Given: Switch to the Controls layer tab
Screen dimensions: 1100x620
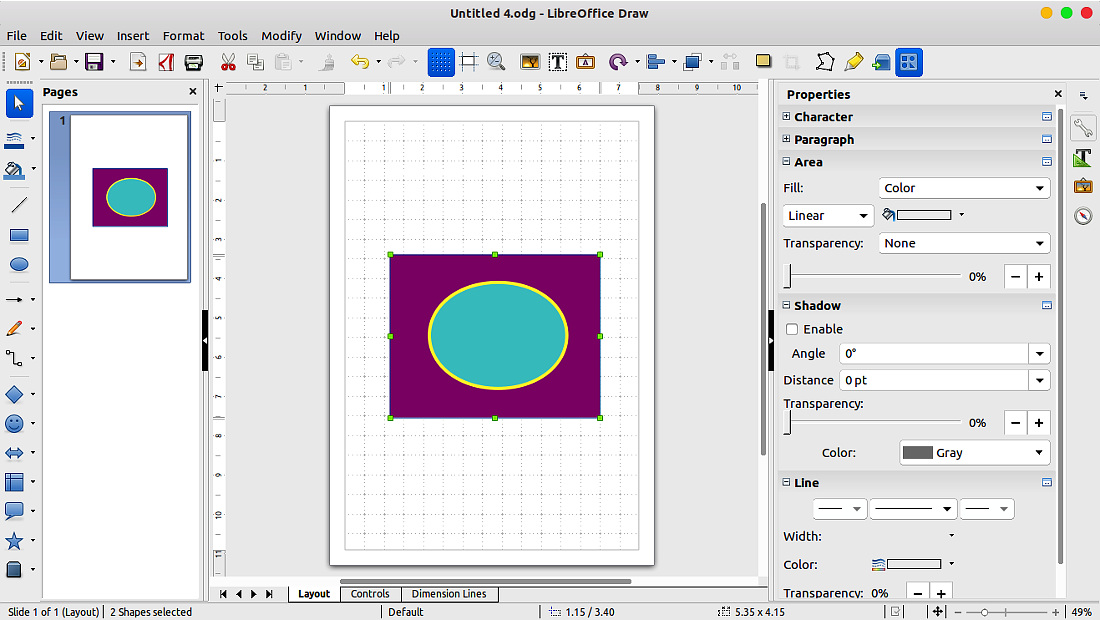Looking at the screenshot, I should [x=370, y=594].
